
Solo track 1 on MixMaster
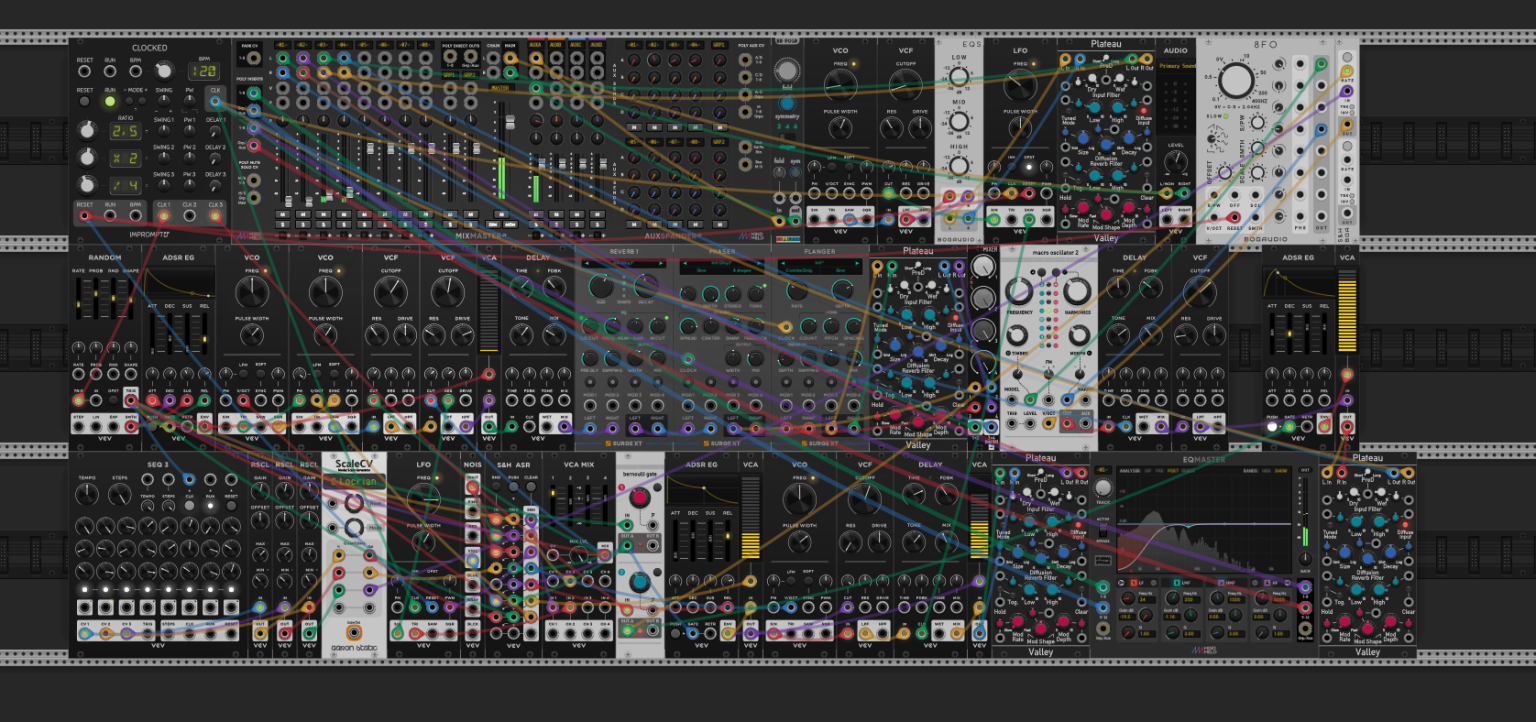tap(283, 224)
